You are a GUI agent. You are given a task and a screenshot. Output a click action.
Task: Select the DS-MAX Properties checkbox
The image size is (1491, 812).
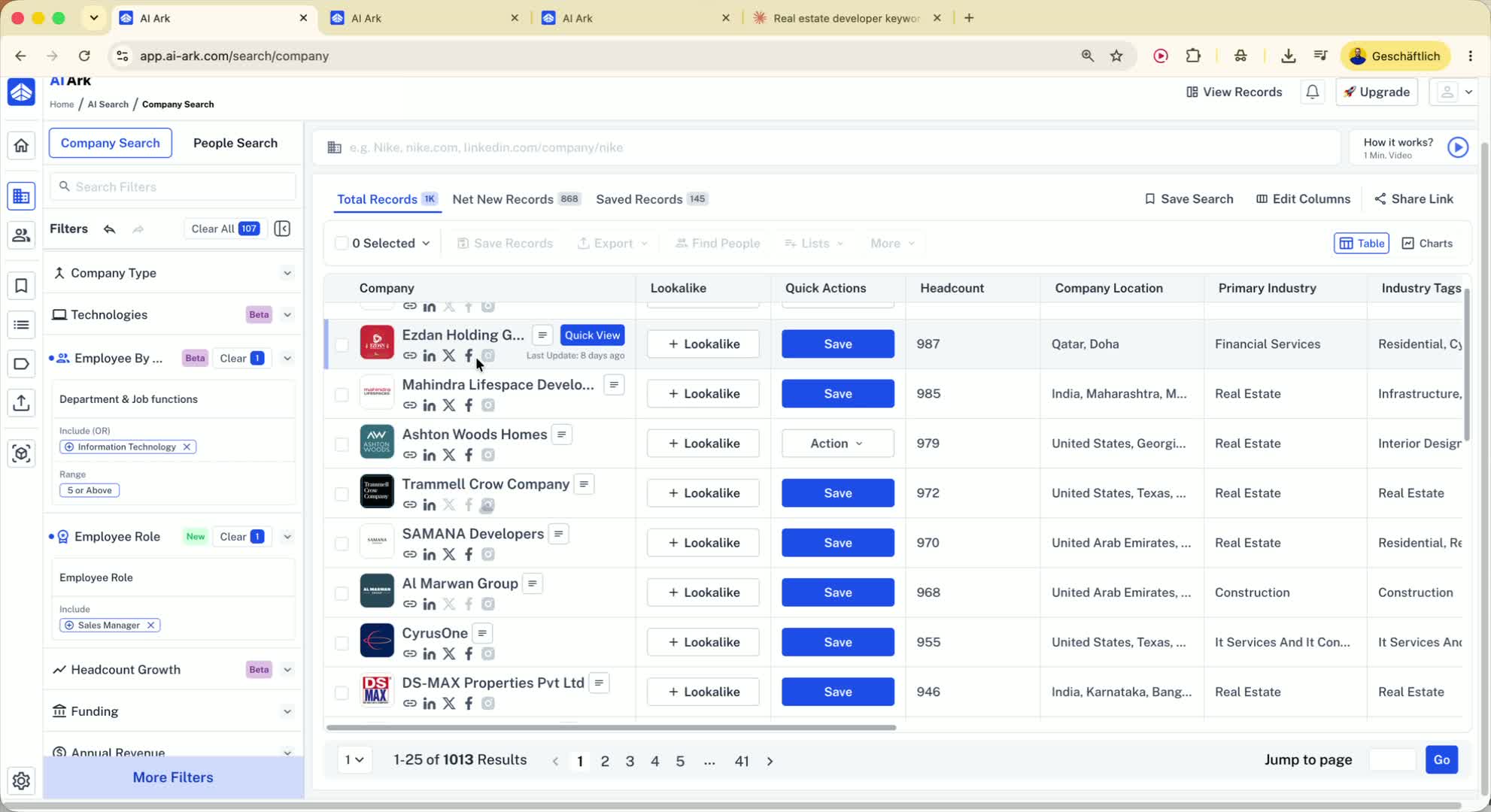[342, 692]
